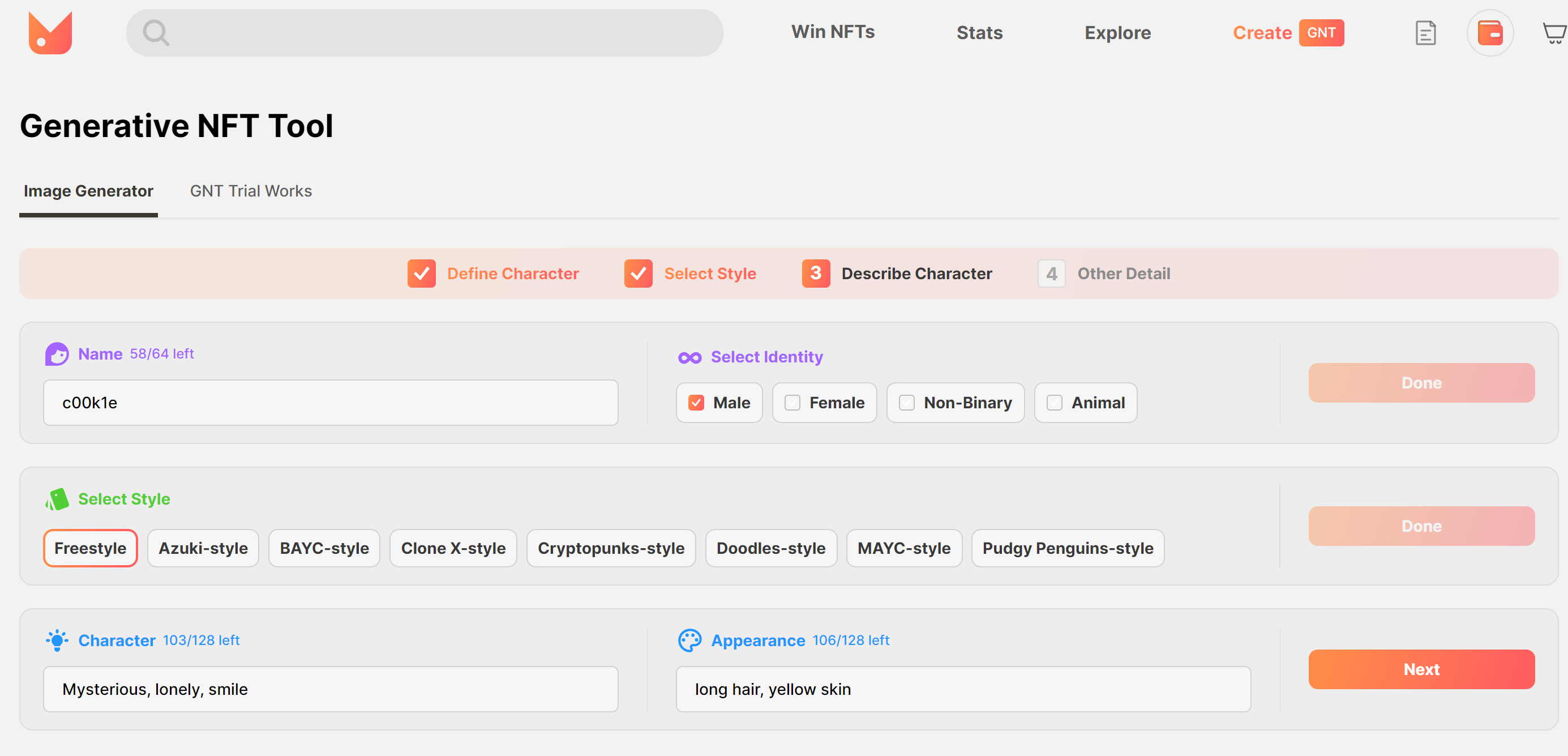Viewport: 1568px width, 756px height.
Task: Click the '103/128 left' counter text
Action: pyautogui.click(x=201, y=640)
